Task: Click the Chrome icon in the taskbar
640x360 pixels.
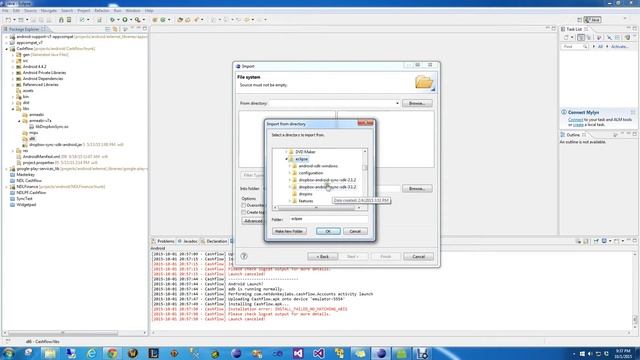Action: 112,353
